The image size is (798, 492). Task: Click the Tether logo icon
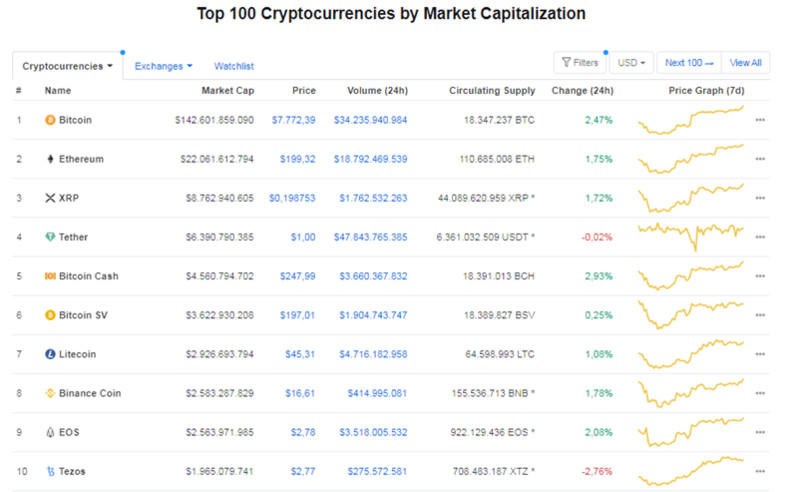coord(50,237)
